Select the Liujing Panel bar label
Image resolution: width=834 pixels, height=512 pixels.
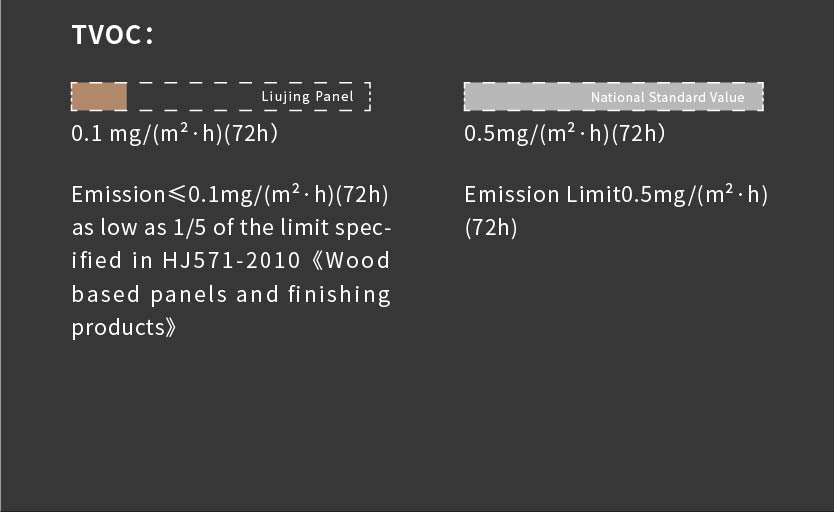point(308,97)
